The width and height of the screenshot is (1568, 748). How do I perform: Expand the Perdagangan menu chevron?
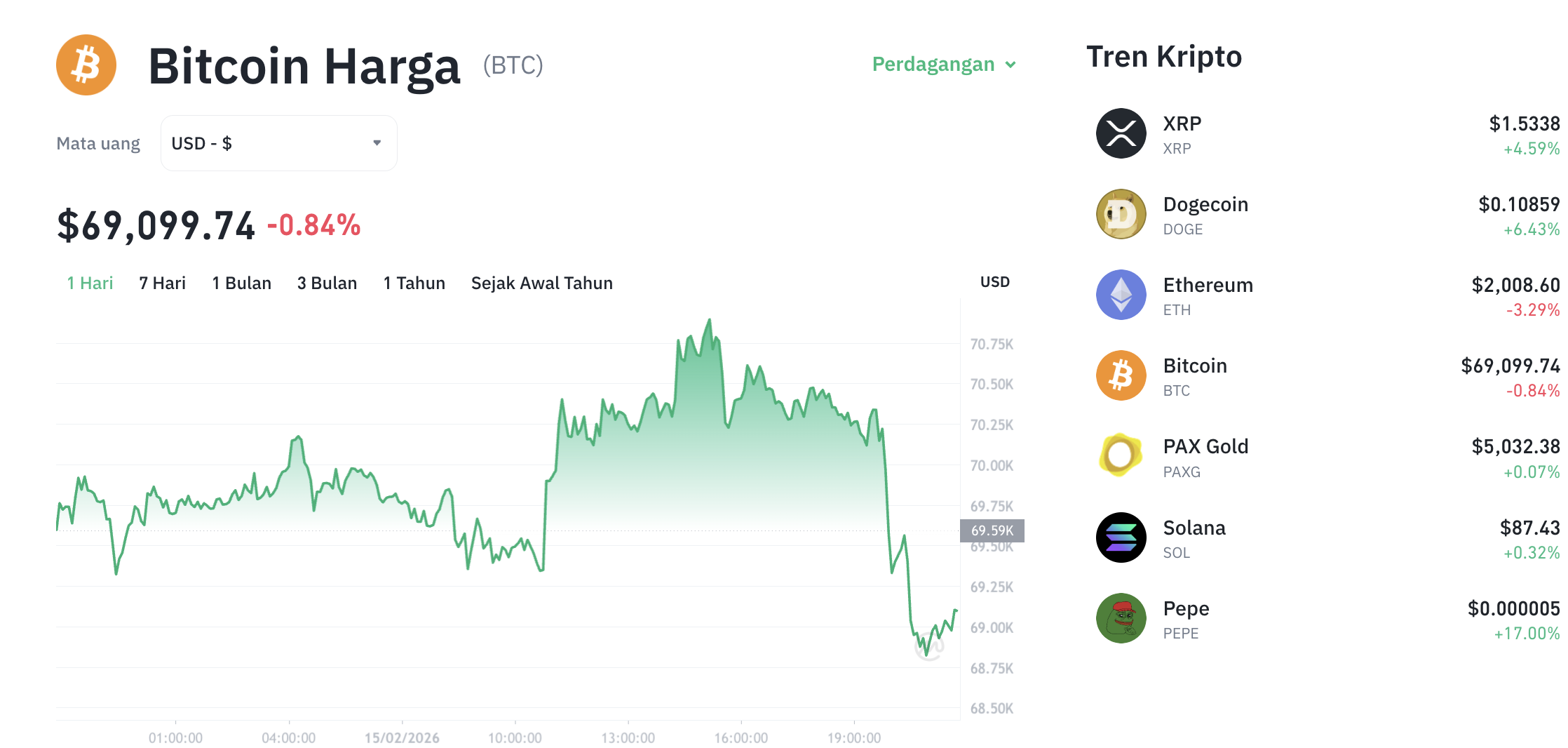(1010, 65)
